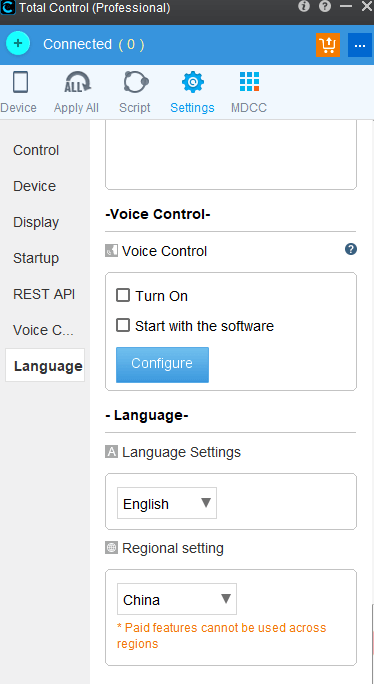Go to the REST API settings section
The image size is (374, 684).
[x=44, y=294]
